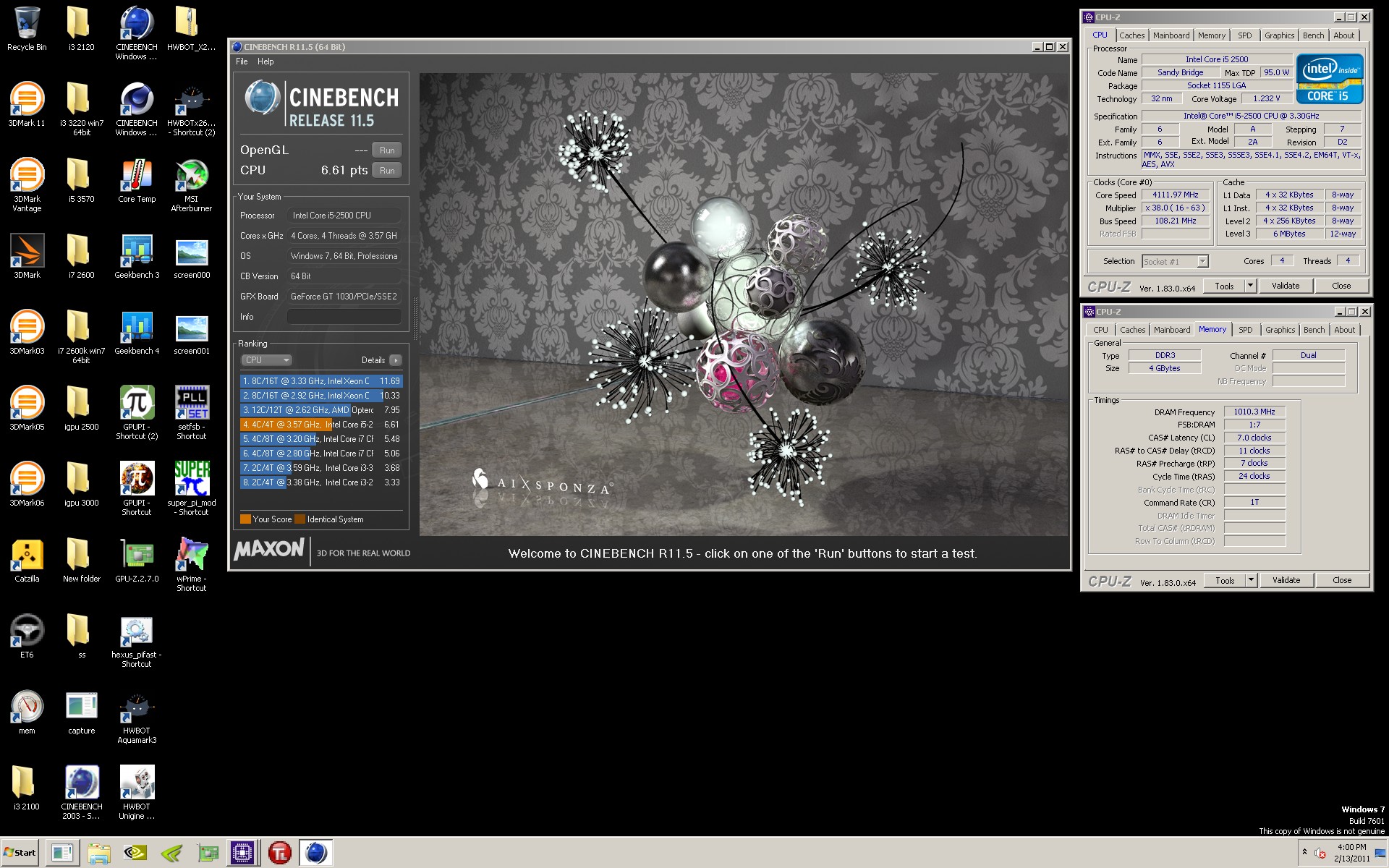Screen dimensions: 1389x868
Task: Click the NVIDIA taskbar icon
Action: (135, 853)
